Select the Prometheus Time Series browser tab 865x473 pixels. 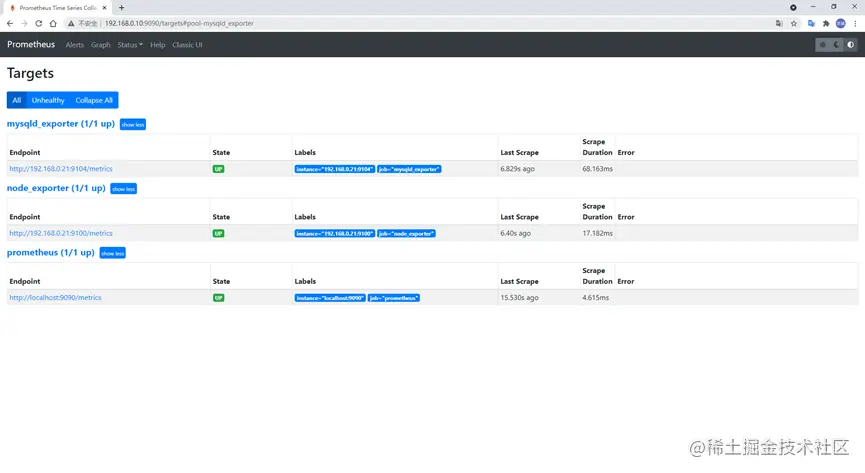[x=58, y=8]
